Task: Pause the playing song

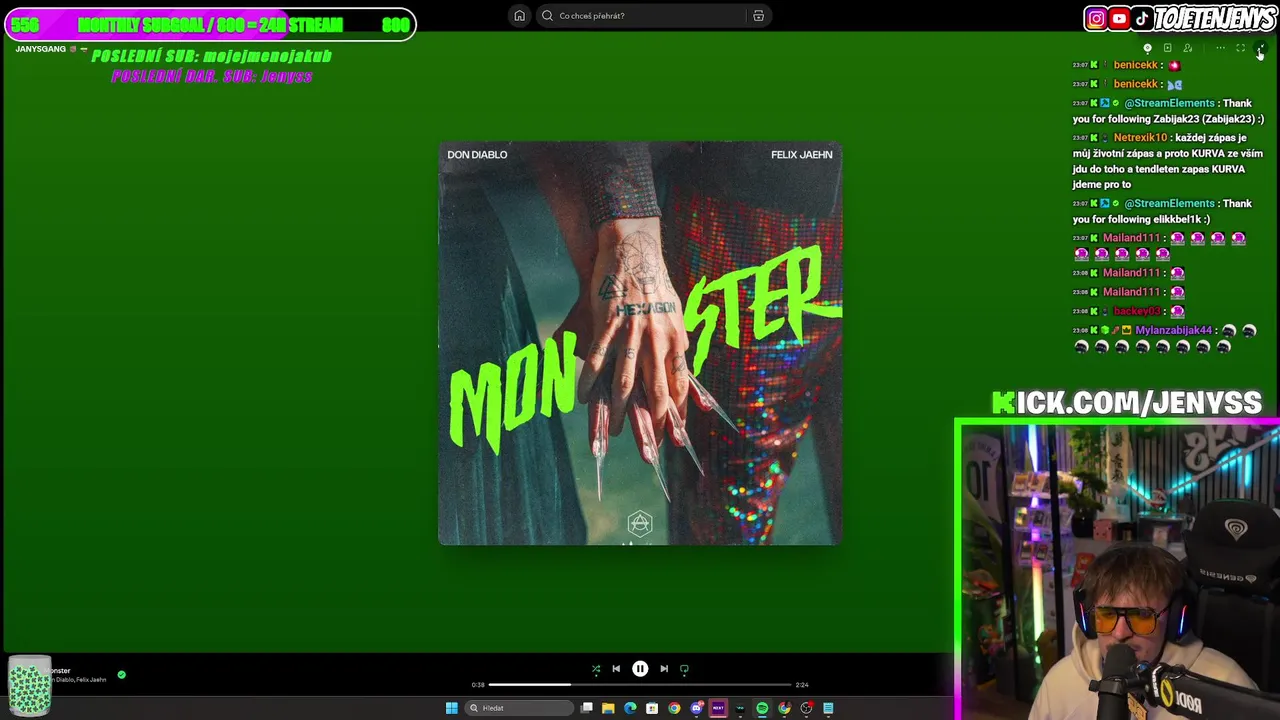Action: point(640,669)
